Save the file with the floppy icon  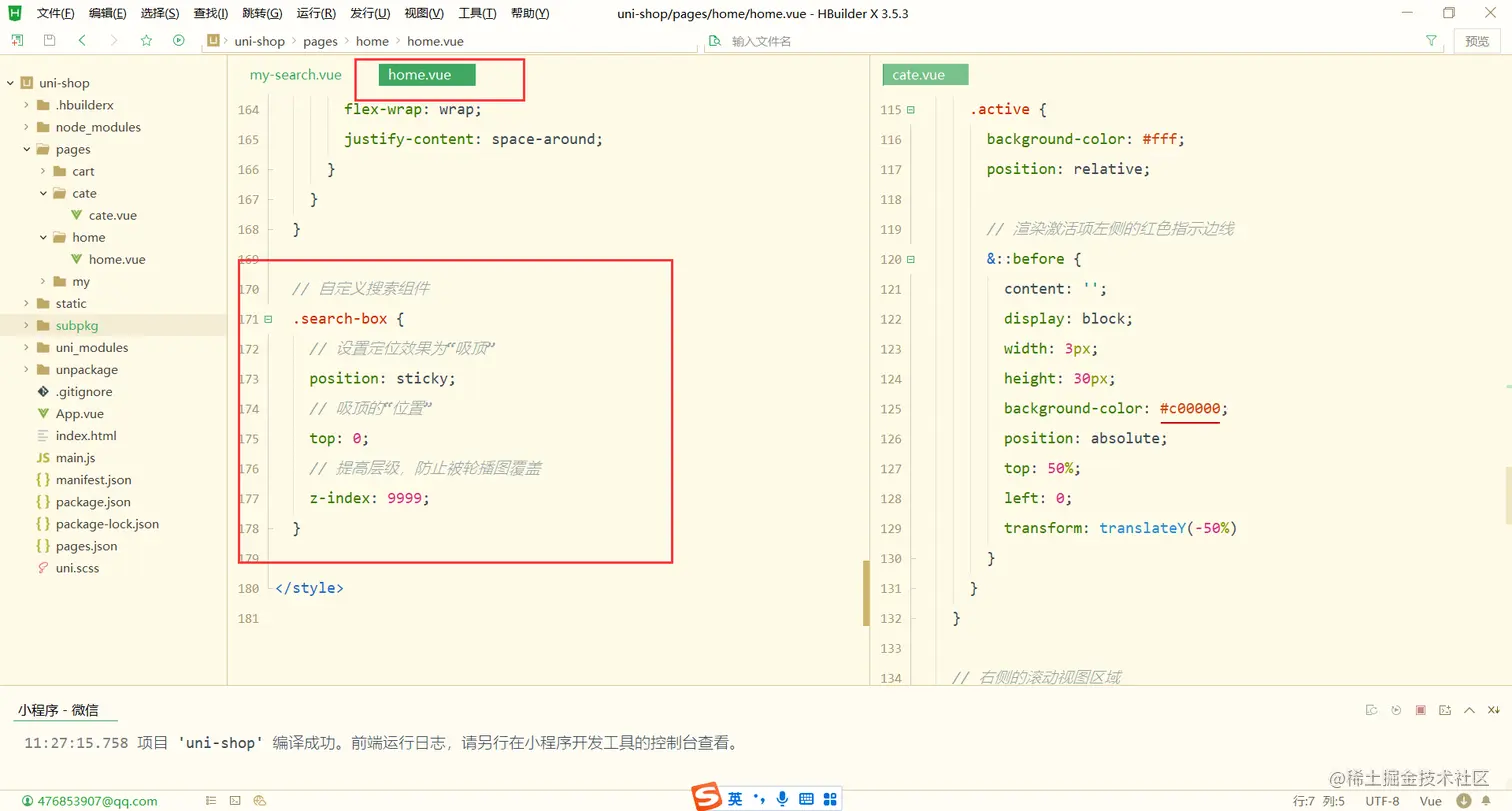[50, 41]
